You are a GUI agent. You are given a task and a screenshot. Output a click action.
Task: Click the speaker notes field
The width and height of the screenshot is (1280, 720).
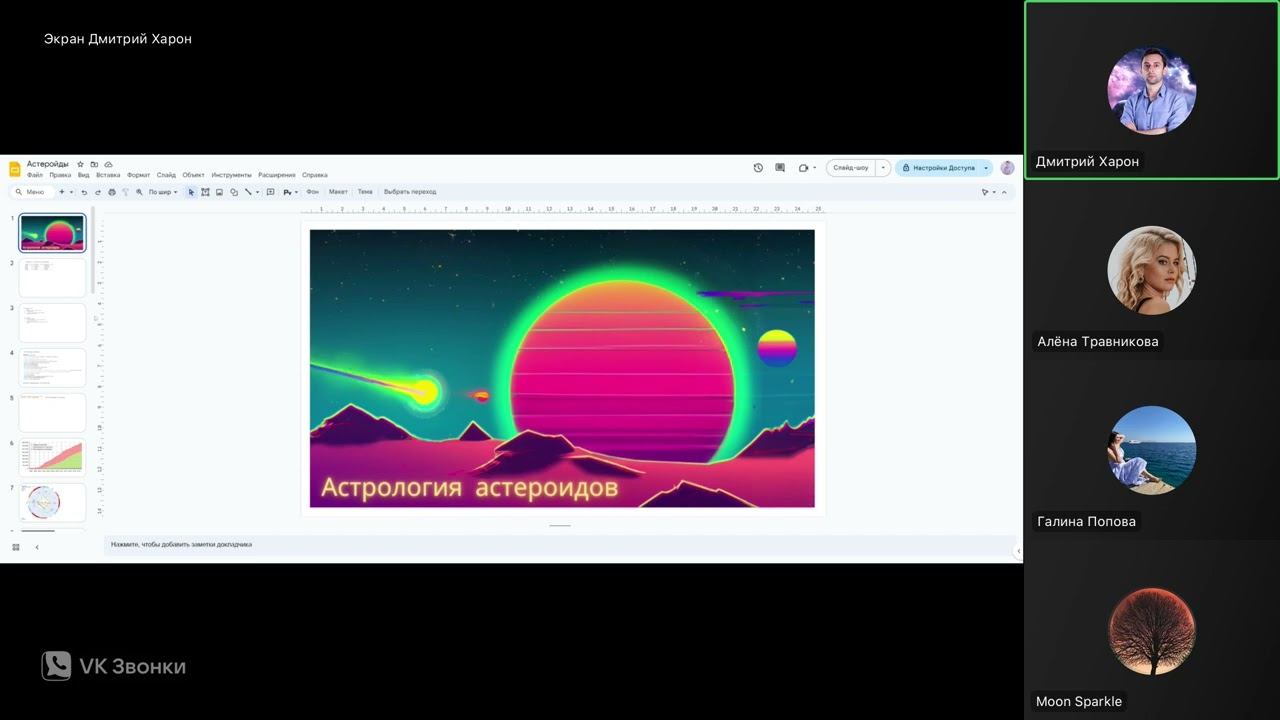[x=559, y=545]
